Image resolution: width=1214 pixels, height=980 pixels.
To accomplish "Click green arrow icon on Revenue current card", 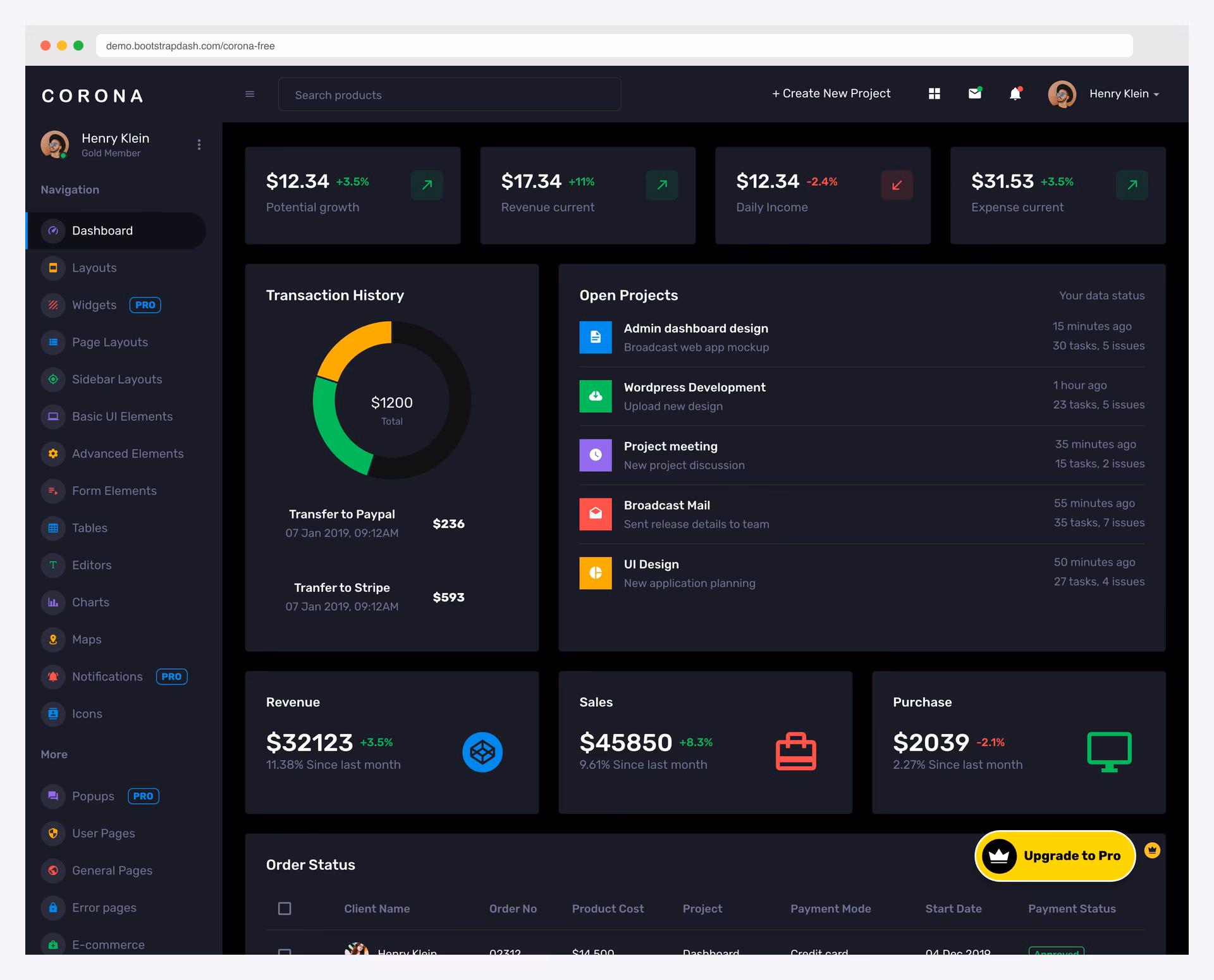I will click(662, 185).
